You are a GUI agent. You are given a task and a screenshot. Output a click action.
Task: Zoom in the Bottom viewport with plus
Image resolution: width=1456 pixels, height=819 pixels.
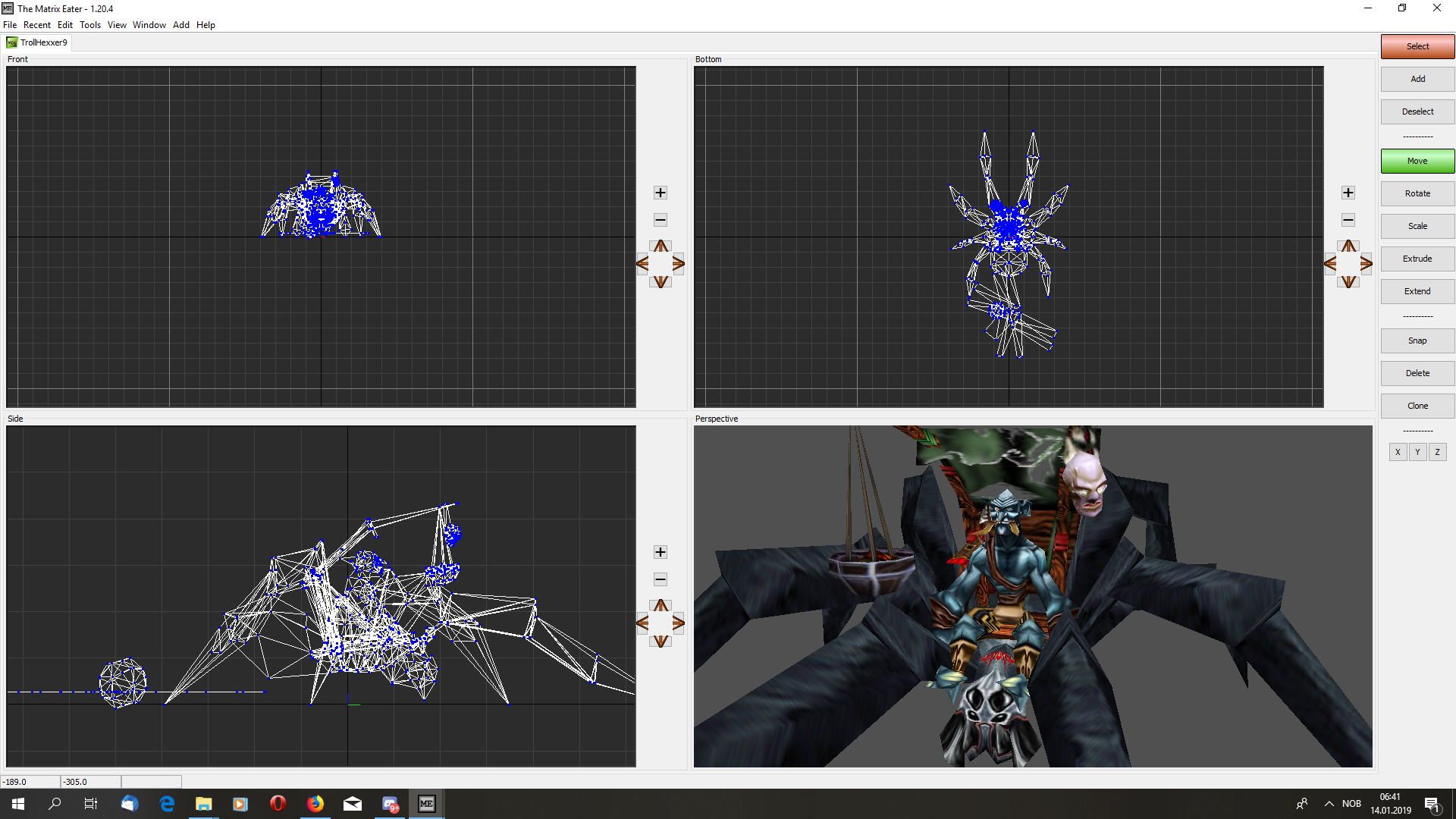[1348, 193]
